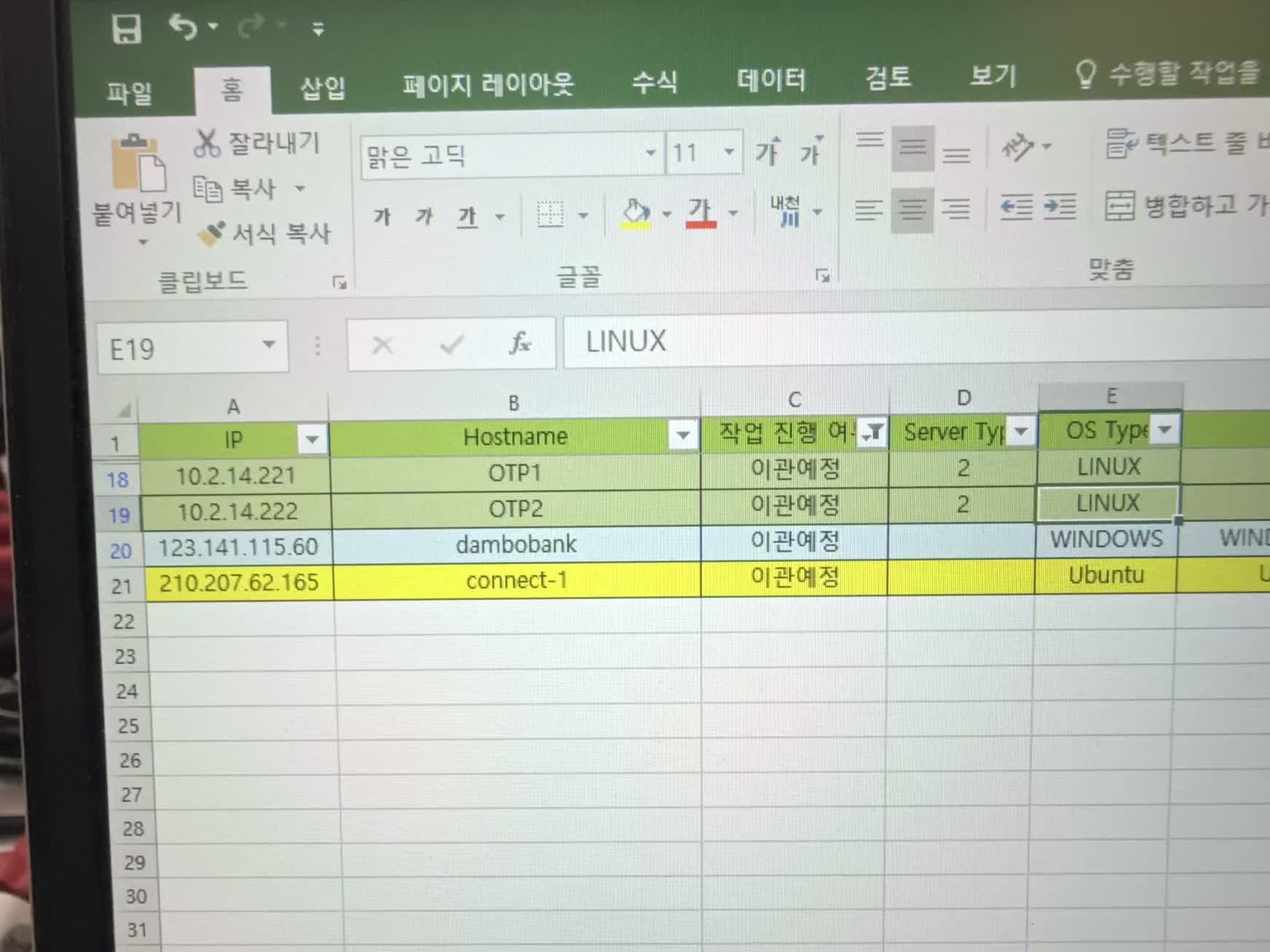Click the fill color paint bucket icon

click(x=636, y=213)
